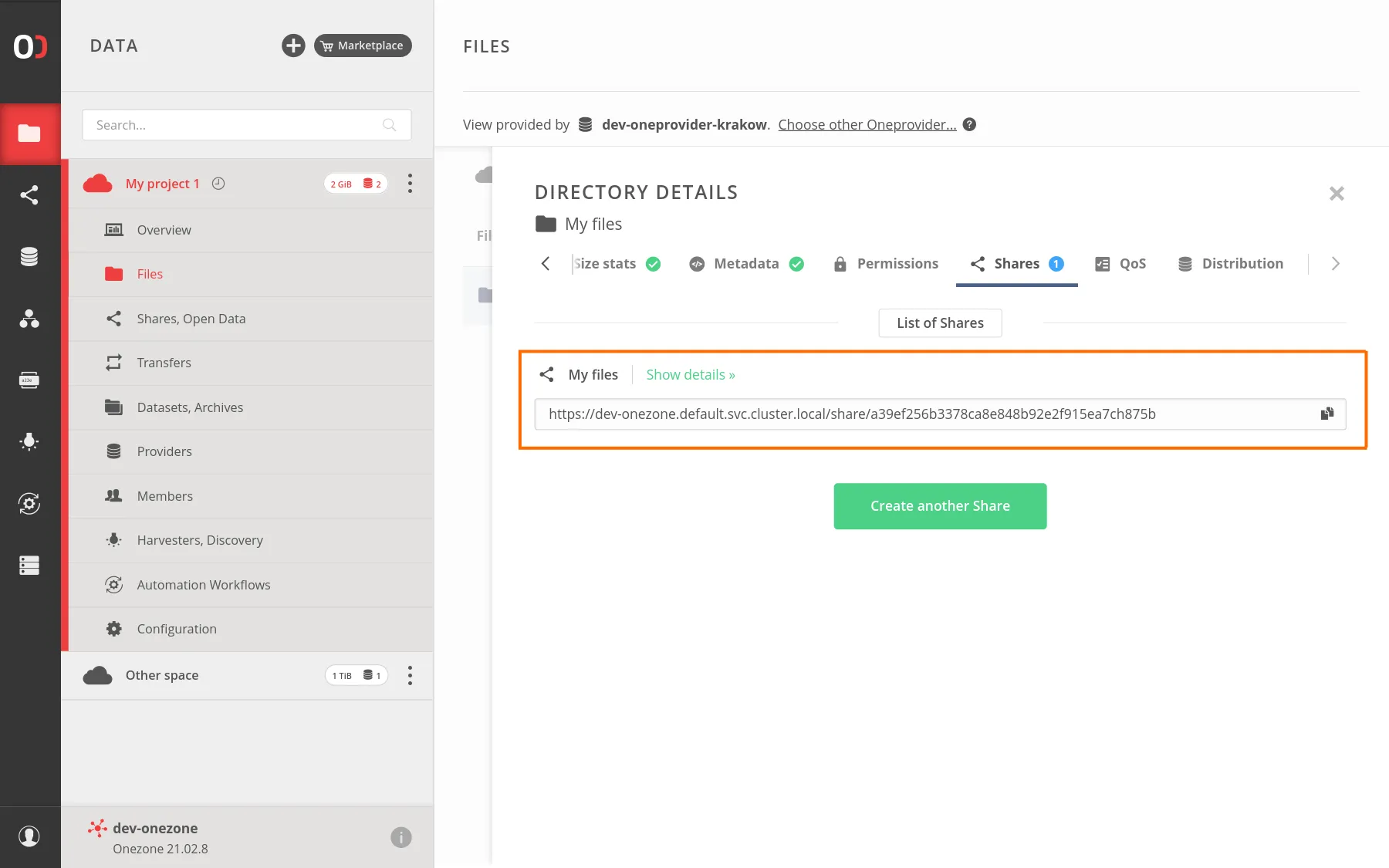Copy the share URL to clipboard
The width and height of the screenshot is (1389, 868).
(1326, 414)
